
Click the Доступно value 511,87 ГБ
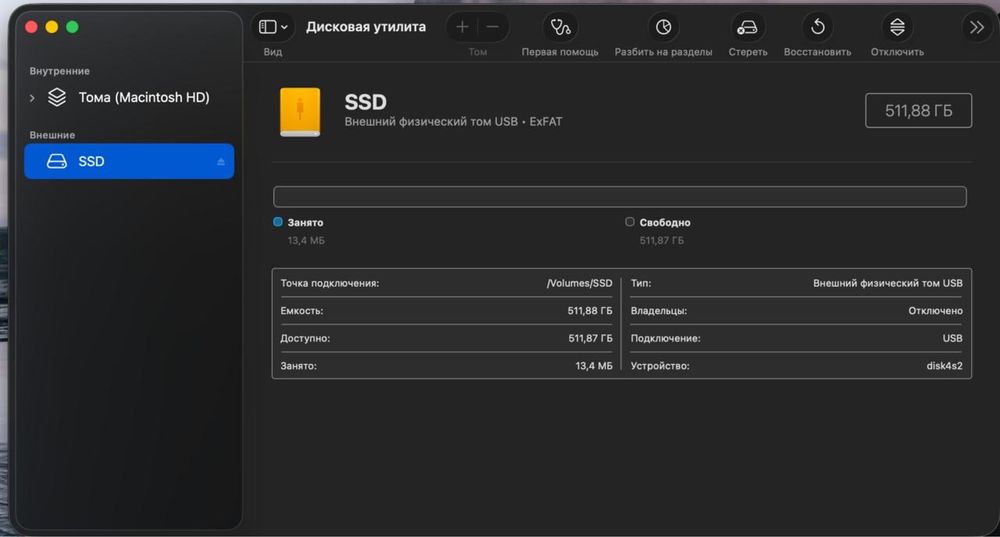[x=590, y=338]
